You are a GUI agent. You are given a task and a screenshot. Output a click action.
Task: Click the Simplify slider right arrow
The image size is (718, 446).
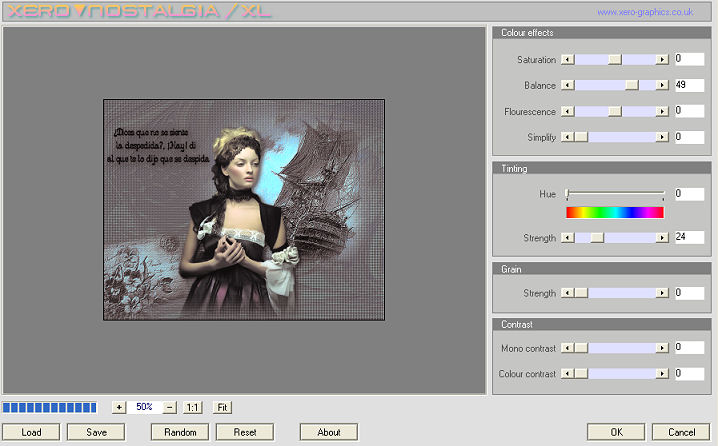coord(662,137)
